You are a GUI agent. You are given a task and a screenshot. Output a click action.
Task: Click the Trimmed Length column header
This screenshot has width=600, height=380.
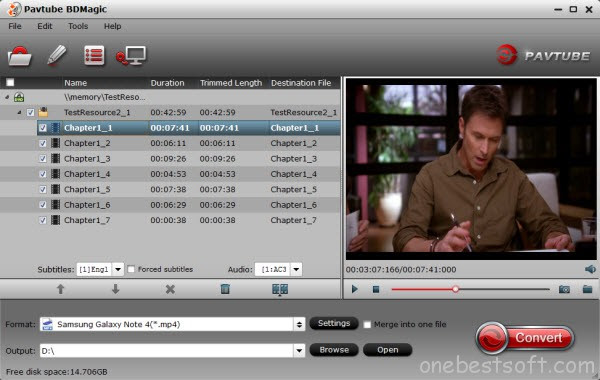(232, 83)
